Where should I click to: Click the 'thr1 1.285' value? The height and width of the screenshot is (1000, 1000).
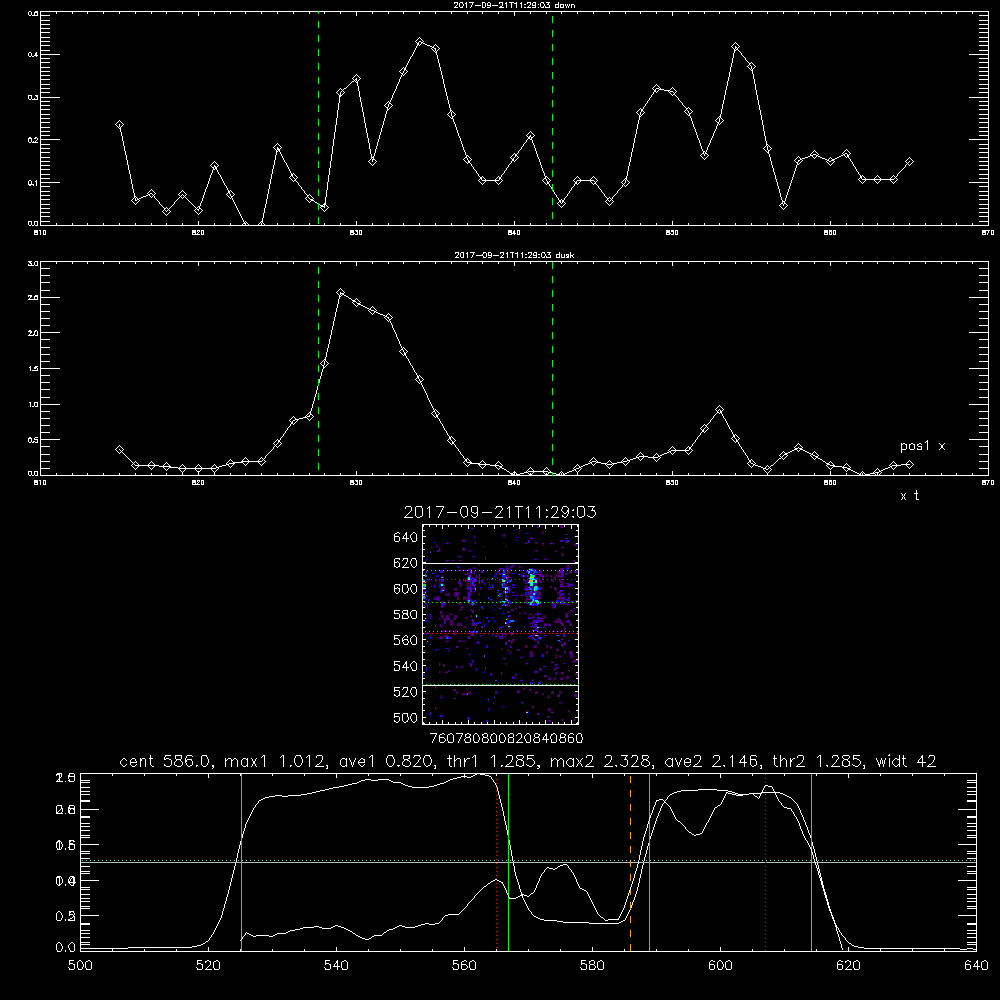[489, 761]
